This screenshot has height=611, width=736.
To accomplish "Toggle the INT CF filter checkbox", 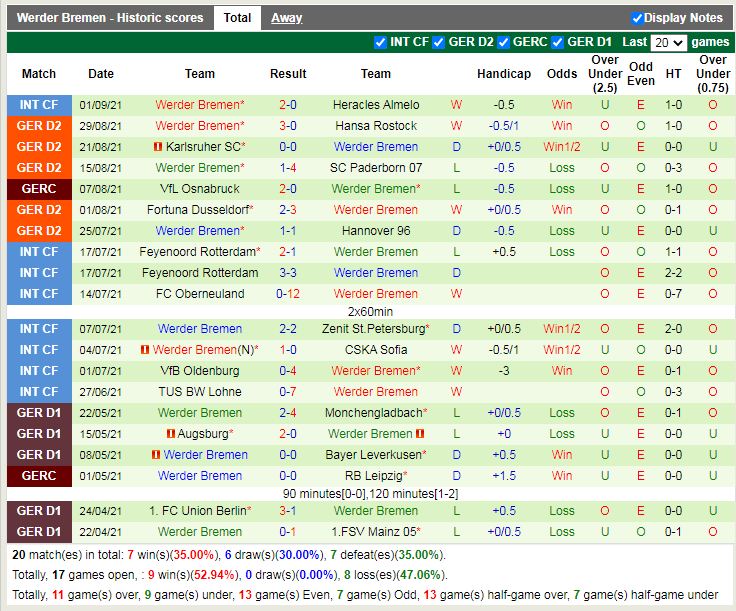I will point(380,42).
